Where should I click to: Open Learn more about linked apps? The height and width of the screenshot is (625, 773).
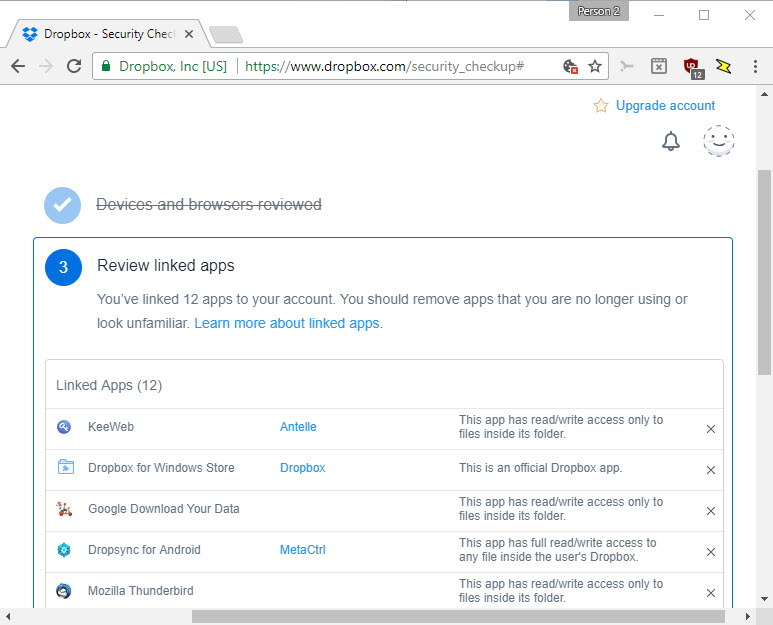click(287, 323)
